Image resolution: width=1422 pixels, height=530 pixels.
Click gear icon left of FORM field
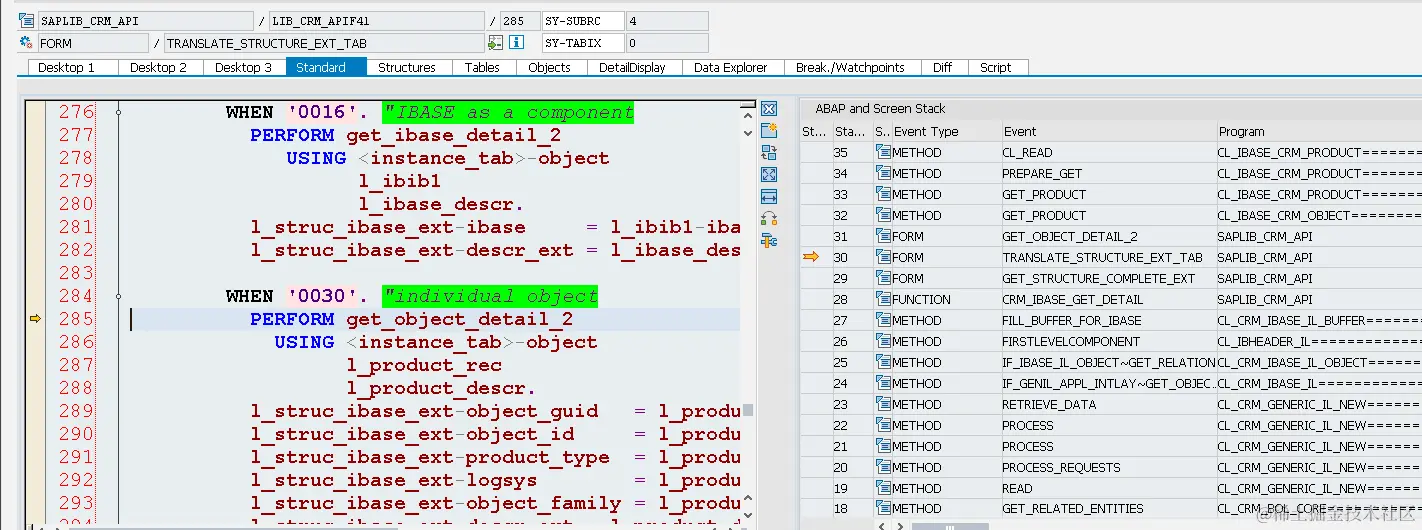(x=26, y=42)
